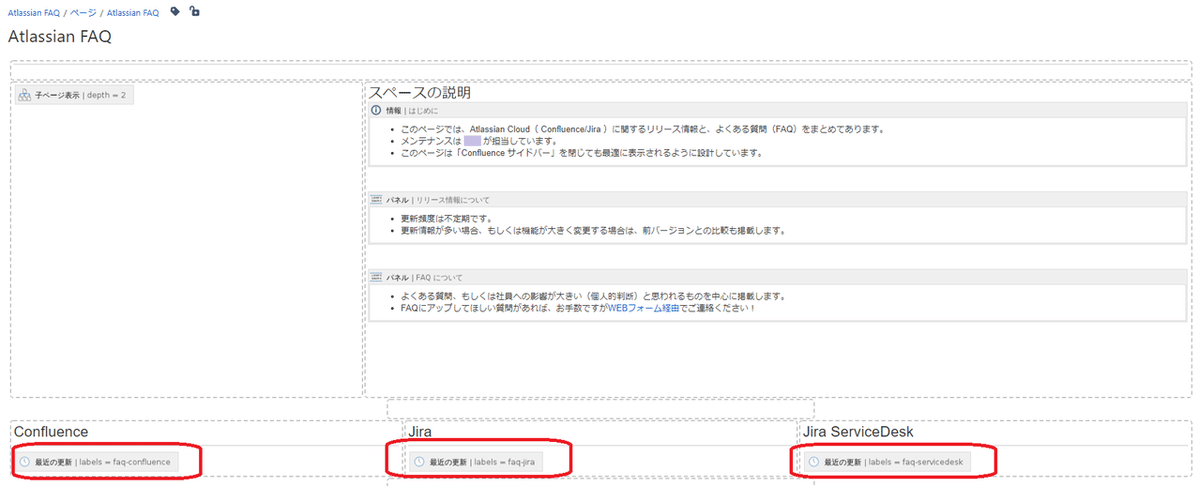Click the bullet mentioning Atlassian Cloud release info
Image resolution: width=1200 pixels, height=486 pixels.
pos(642,129)
